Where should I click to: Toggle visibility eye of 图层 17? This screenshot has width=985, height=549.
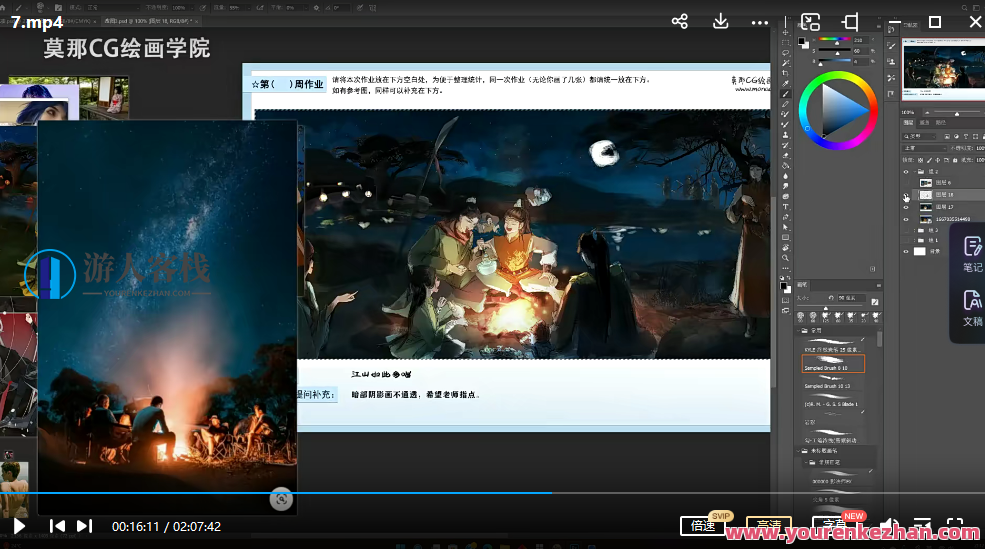coord(906,207)
